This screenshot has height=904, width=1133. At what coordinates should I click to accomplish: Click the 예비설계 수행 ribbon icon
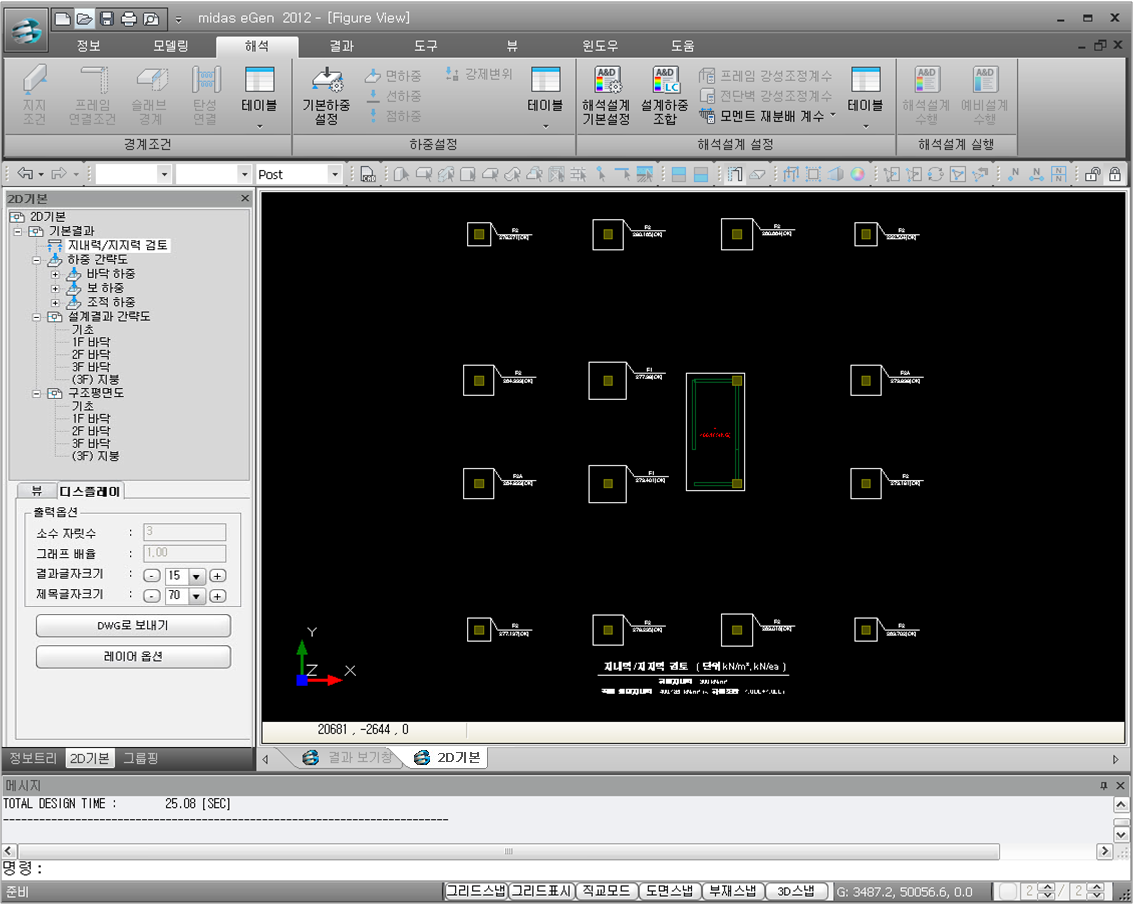984,97
